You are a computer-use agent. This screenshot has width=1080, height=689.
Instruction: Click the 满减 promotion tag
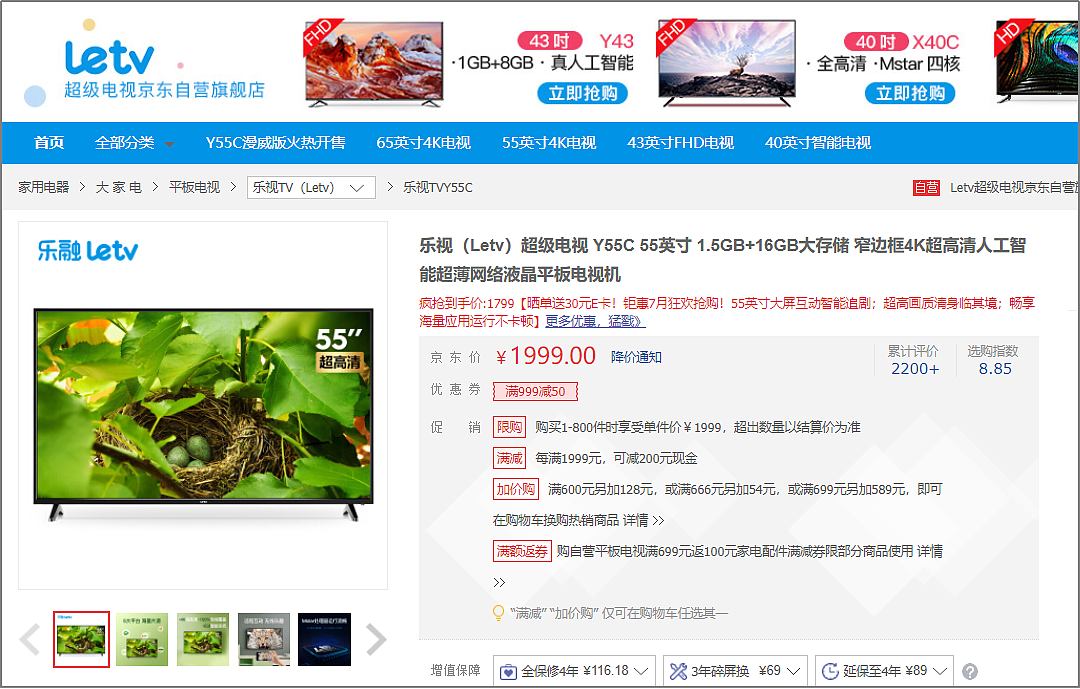tap(510, 458)
